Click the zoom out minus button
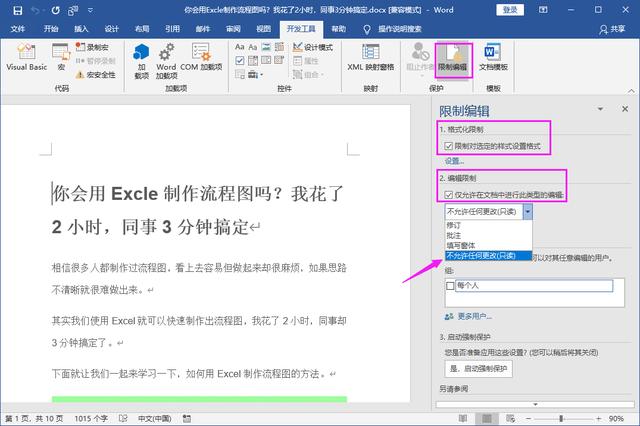 529,418
